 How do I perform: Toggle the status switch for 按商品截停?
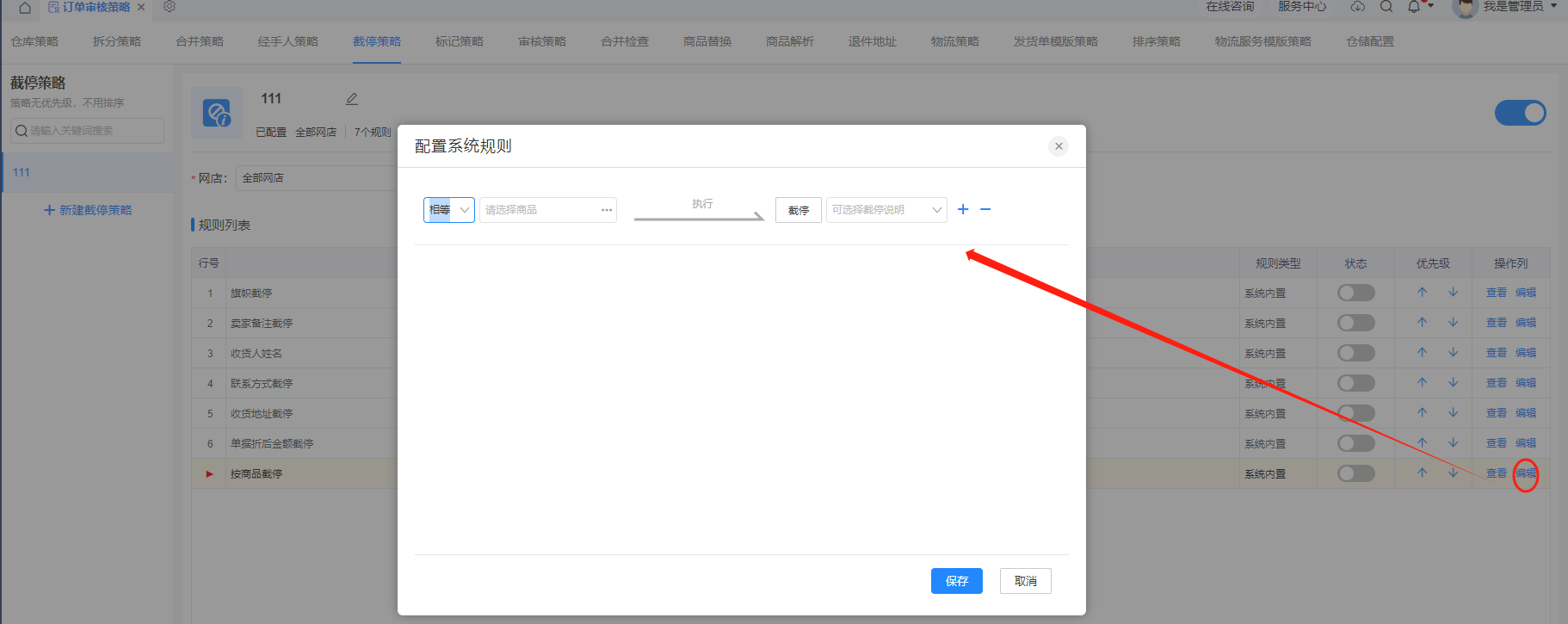point(1356,473)
